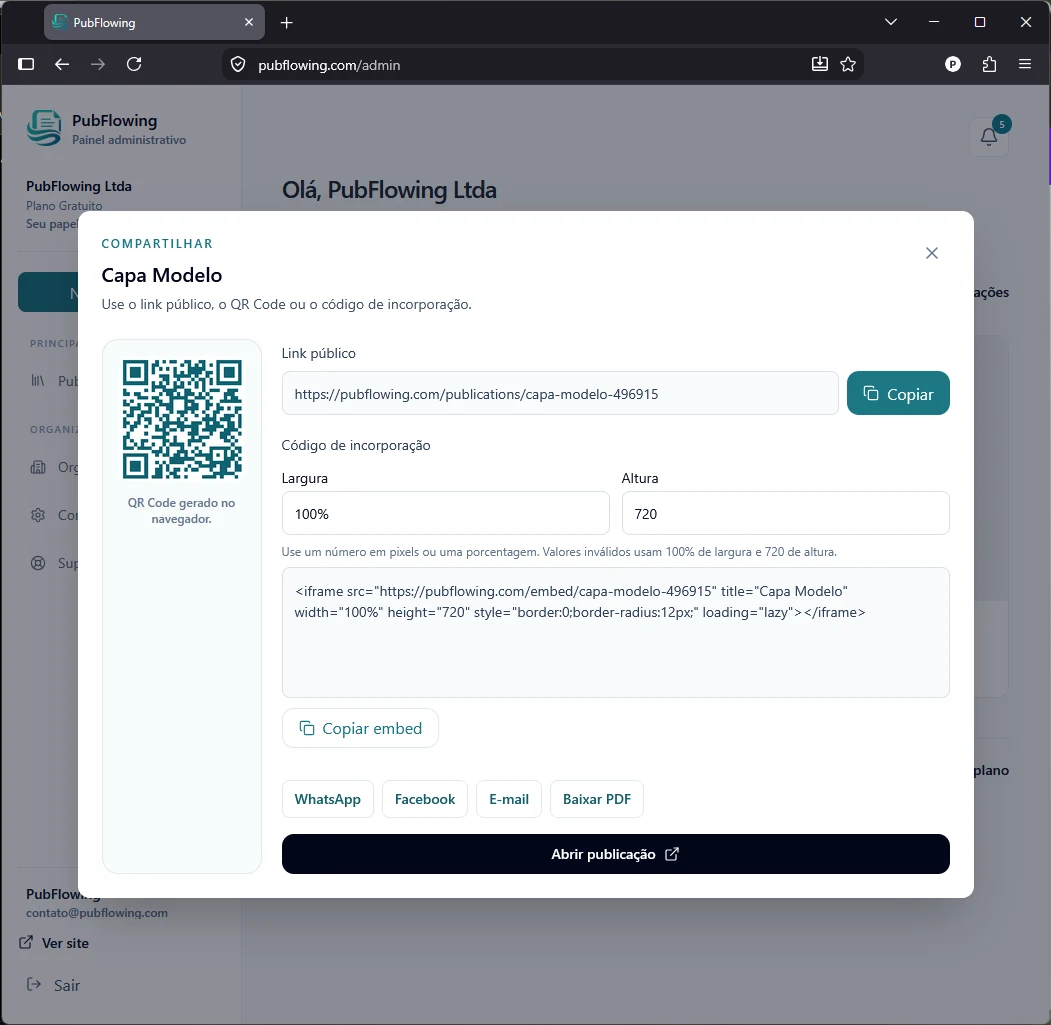
Task: Click the Link público URL field
Action: click(x=560, y=393)
